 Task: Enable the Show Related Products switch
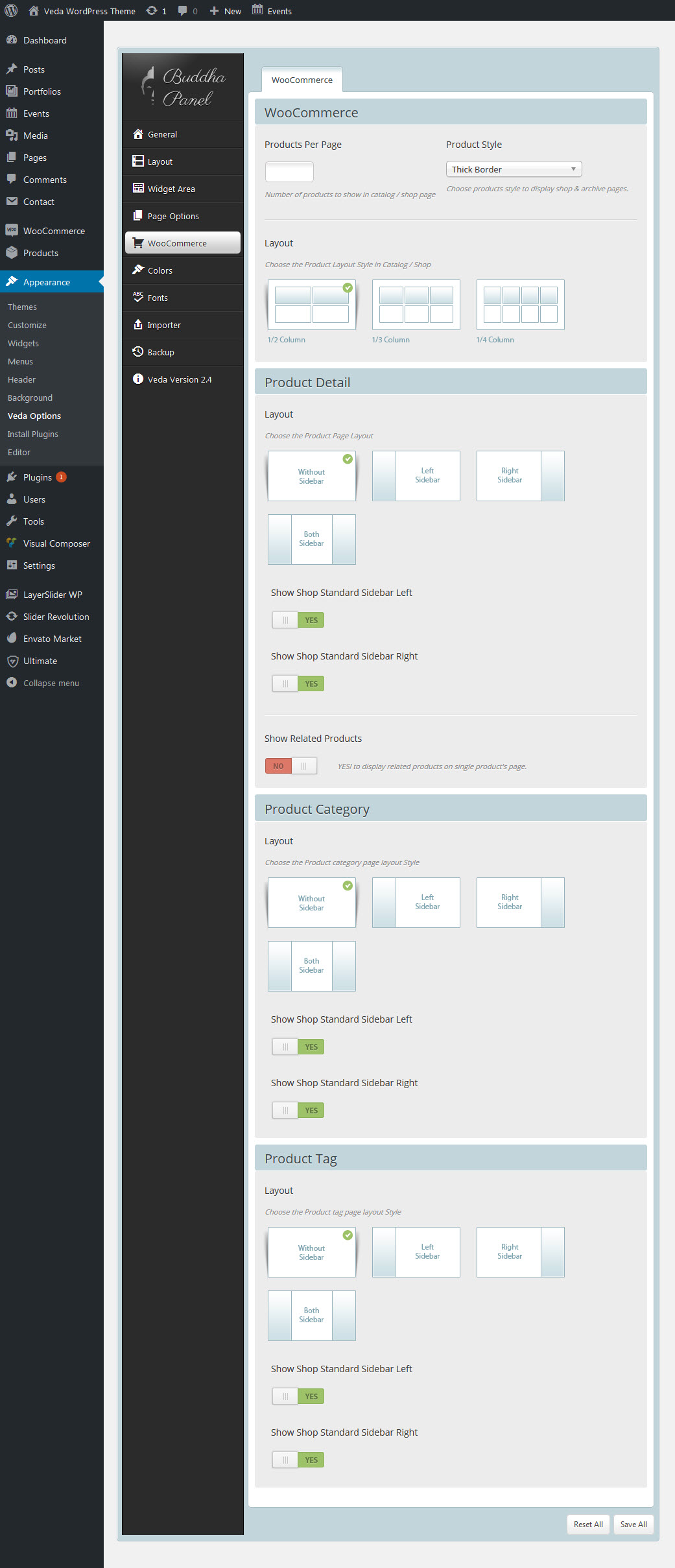tap(291, 766)
